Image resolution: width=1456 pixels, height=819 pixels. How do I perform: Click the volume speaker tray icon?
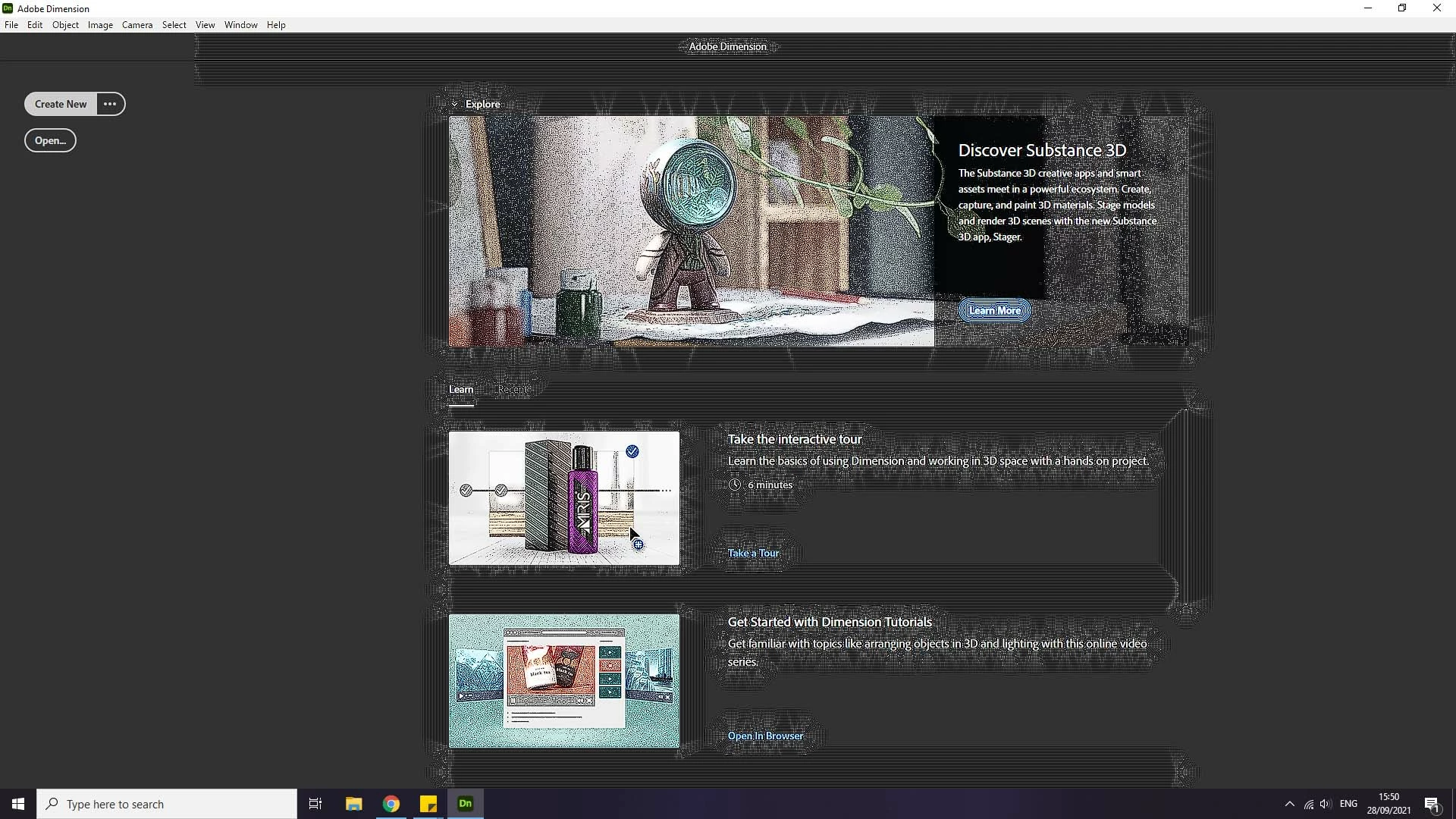point(1326,804)
